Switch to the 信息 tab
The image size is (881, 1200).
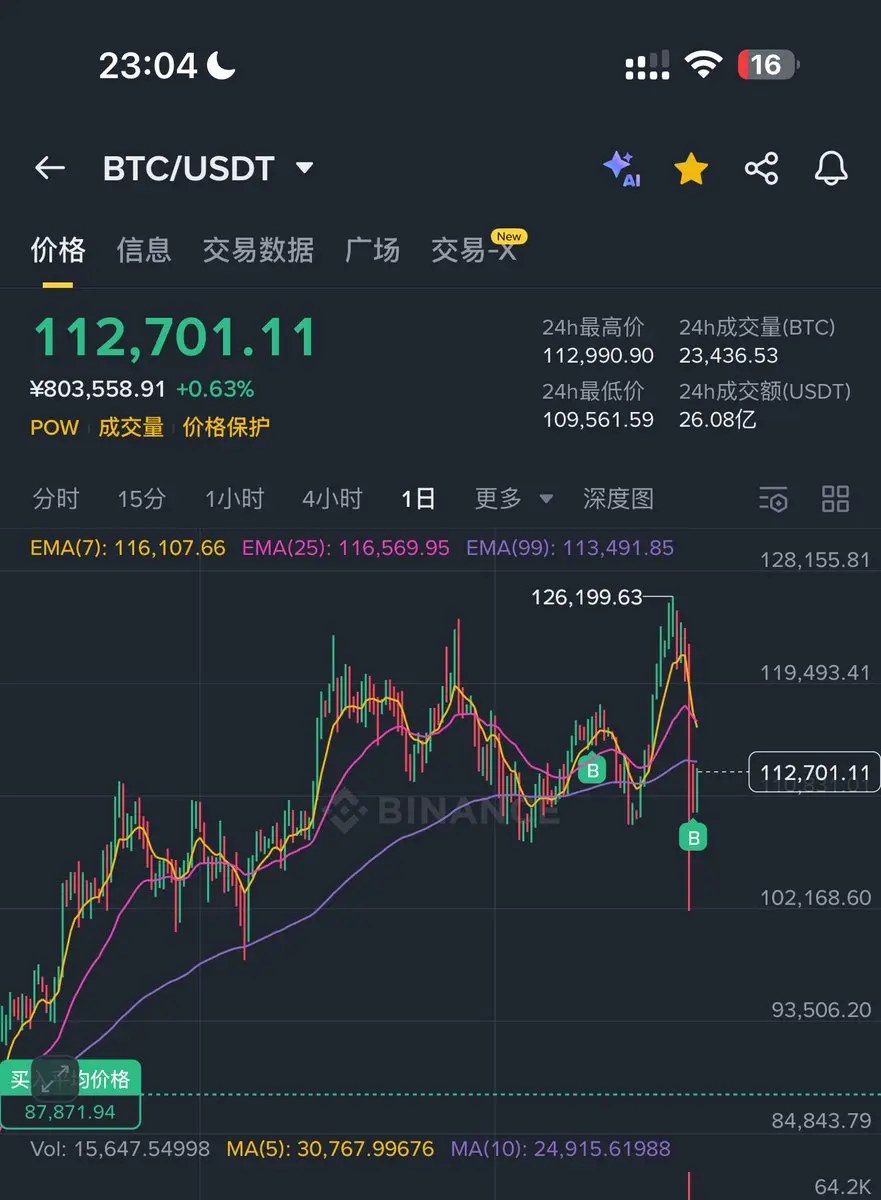[x=144, y=249]
